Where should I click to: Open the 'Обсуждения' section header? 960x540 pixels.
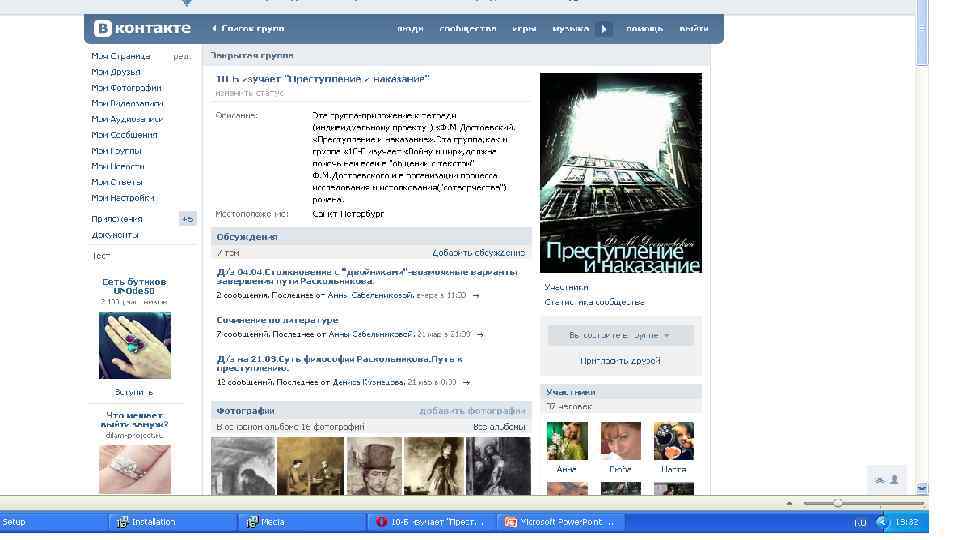coord(371,237)
